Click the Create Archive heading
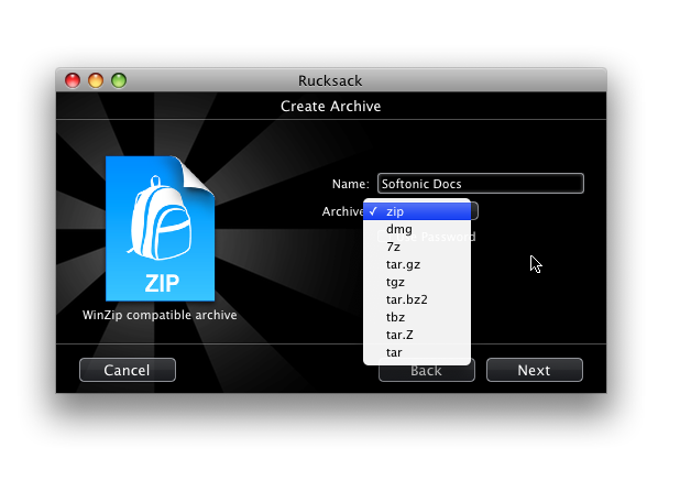This screenshot has height=492, width=680. pyautogui.click(x=330, y=106)
